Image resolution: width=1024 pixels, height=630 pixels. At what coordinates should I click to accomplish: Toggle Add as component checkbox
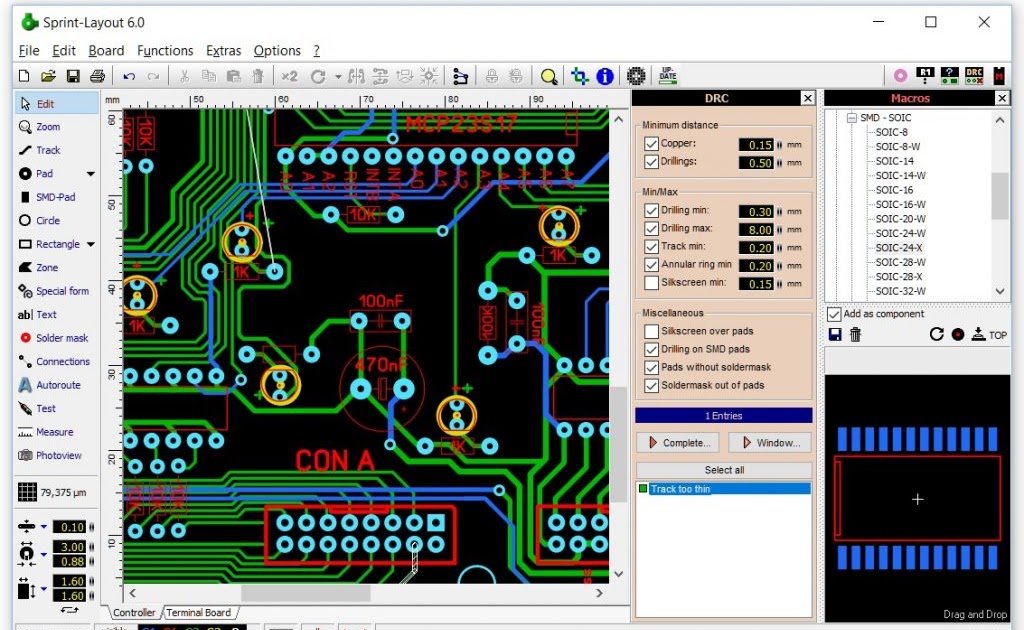pos(834,314)
